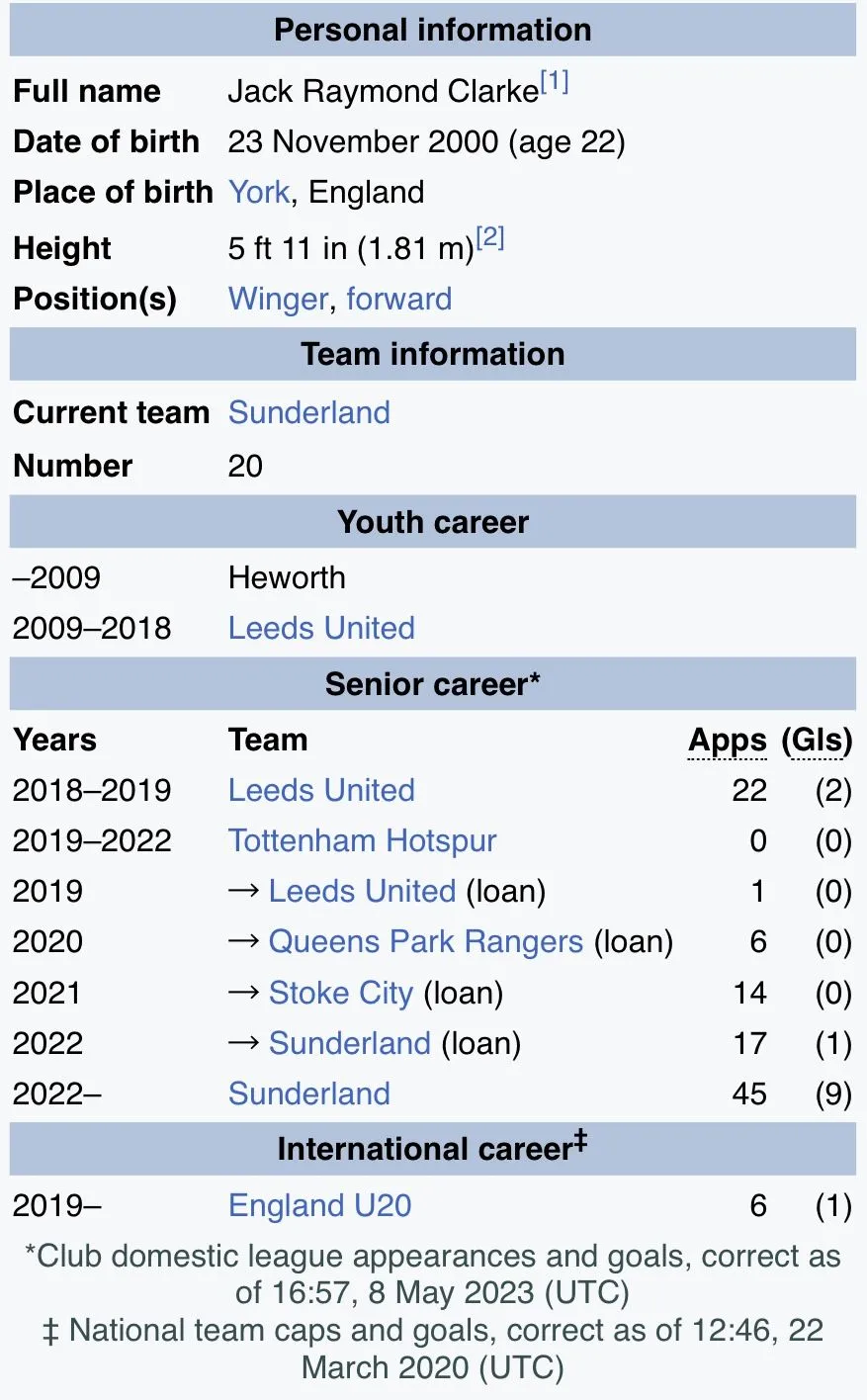
Task: Select the Leeds United loan link for 2019
Action: 362,891
